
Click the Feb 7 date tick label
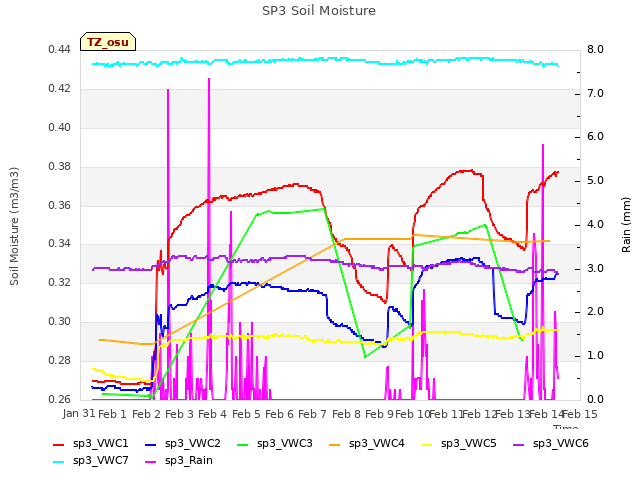312,414
